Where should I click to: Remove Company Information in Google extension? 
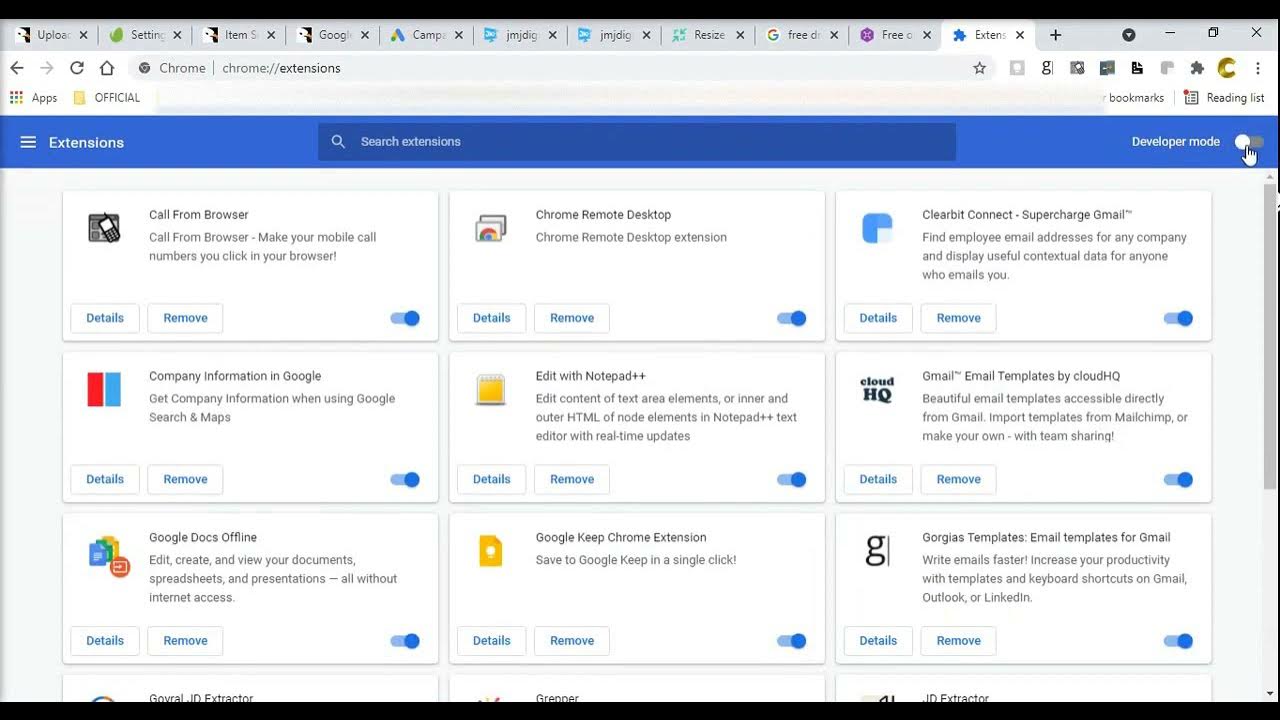pyautogui.click(x=185, y=479)
